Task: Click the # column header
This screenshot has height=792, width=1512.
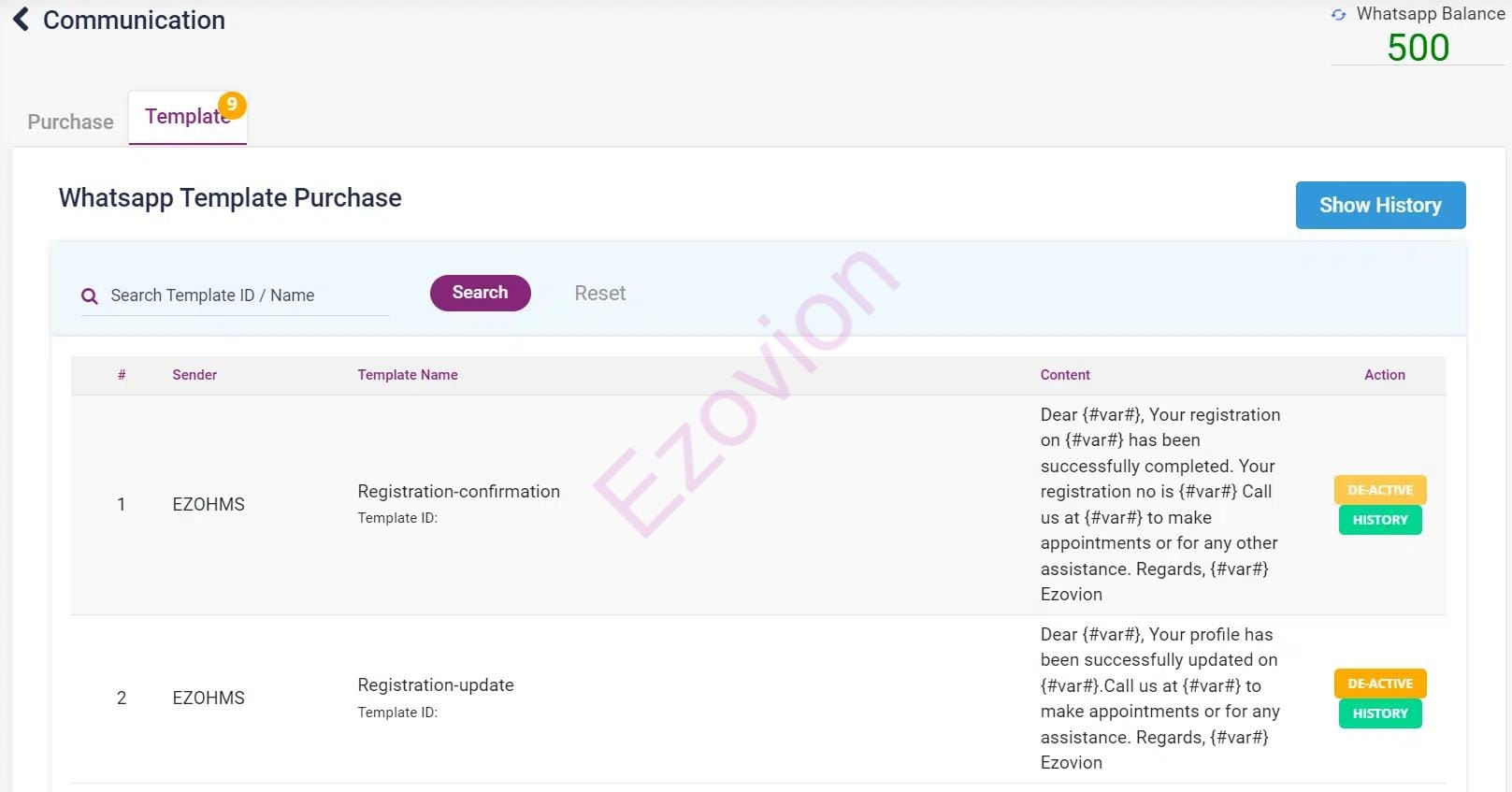Action: tap(122, 375)
